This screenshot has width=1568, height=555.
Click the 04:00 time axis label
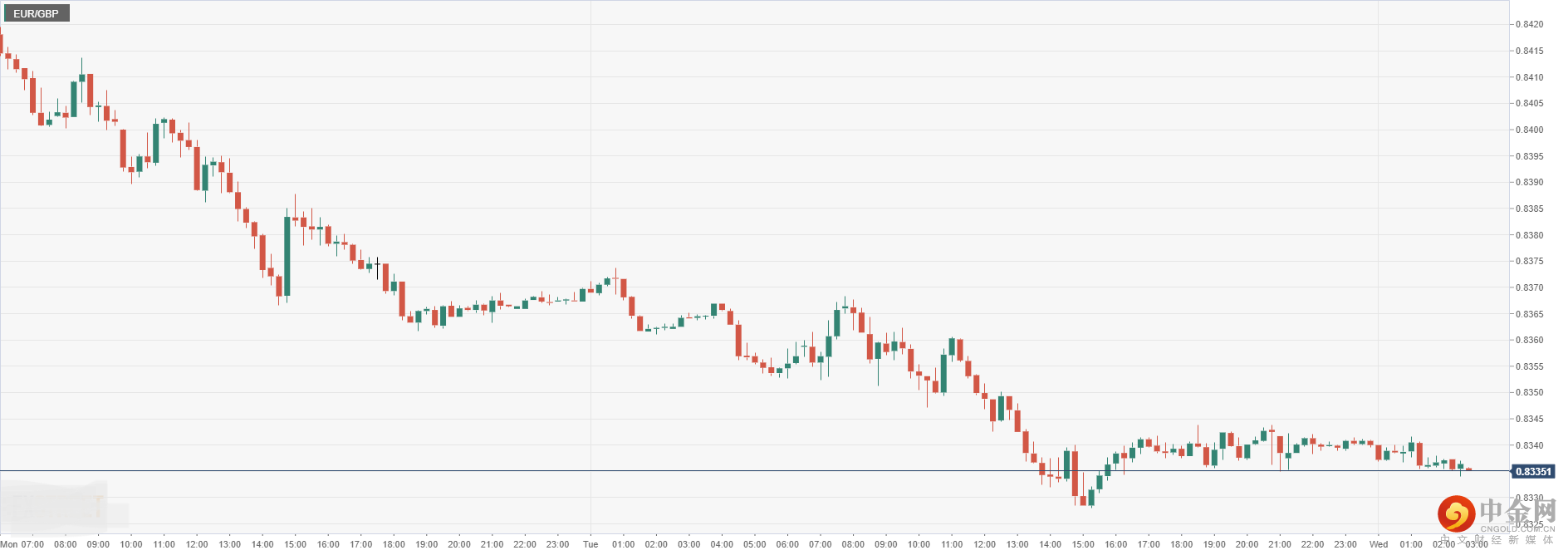(722, 545)
